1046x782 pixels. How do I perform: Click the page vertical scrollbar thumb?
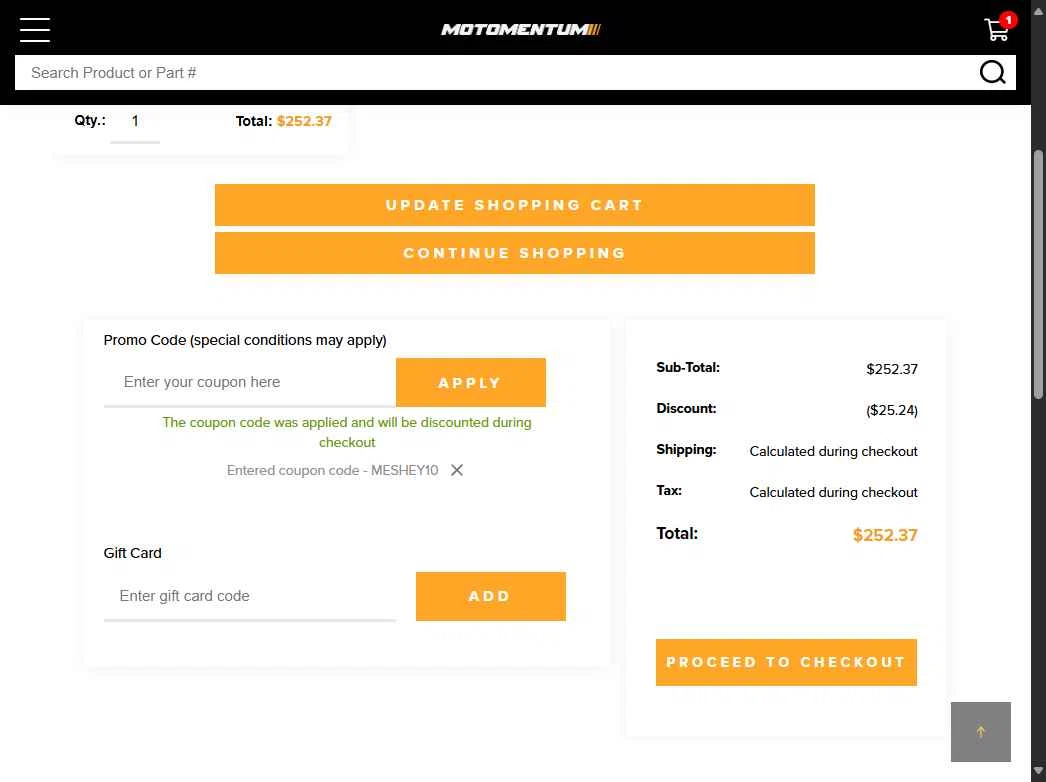[x=1037, y=275]
